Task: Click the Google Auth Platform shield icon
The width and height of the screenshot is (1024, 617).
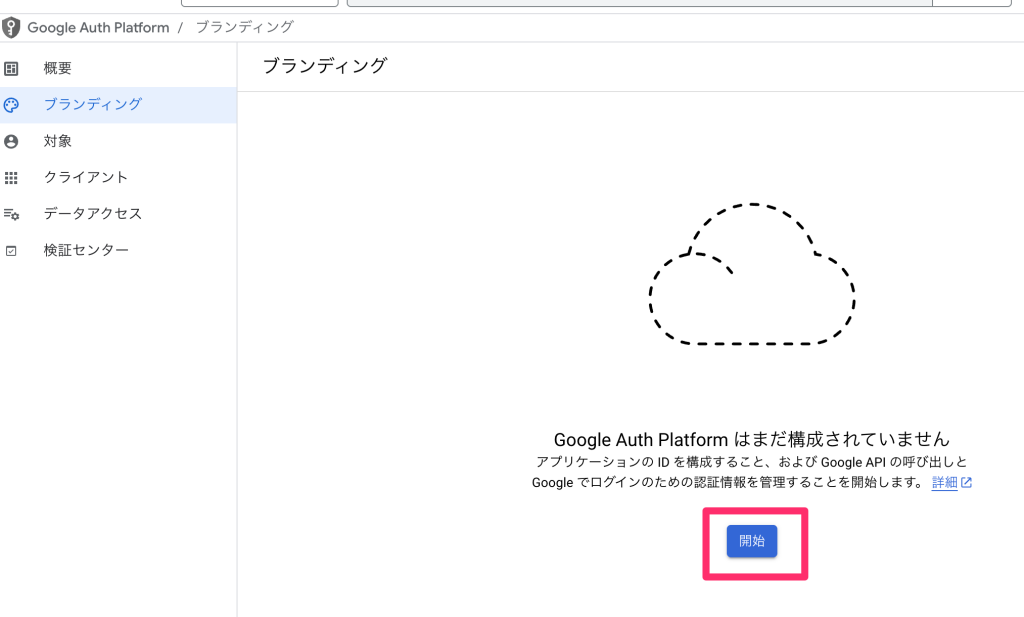Action: click(x=10, y=27)
